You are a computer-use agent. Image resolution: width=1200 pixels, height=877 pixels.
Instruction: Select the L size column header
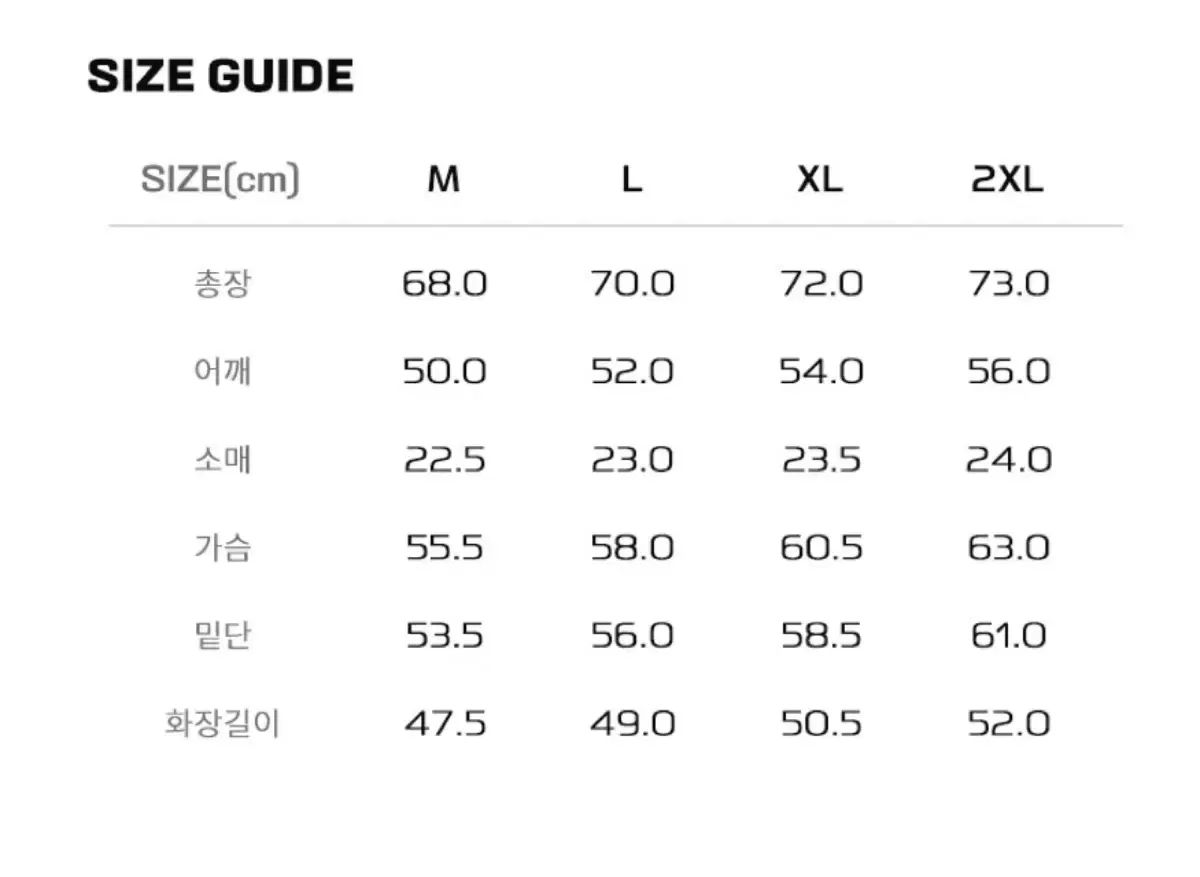click(x=631, y=180)
